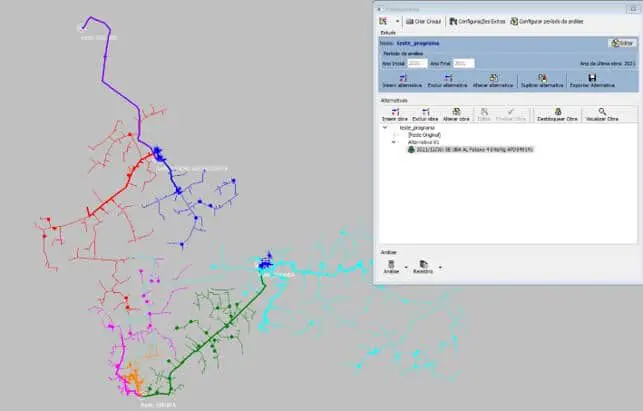Open the dropdown arrow next to Analisar
This screenshot has width=643, height=411.
click(x=406, y=267)
